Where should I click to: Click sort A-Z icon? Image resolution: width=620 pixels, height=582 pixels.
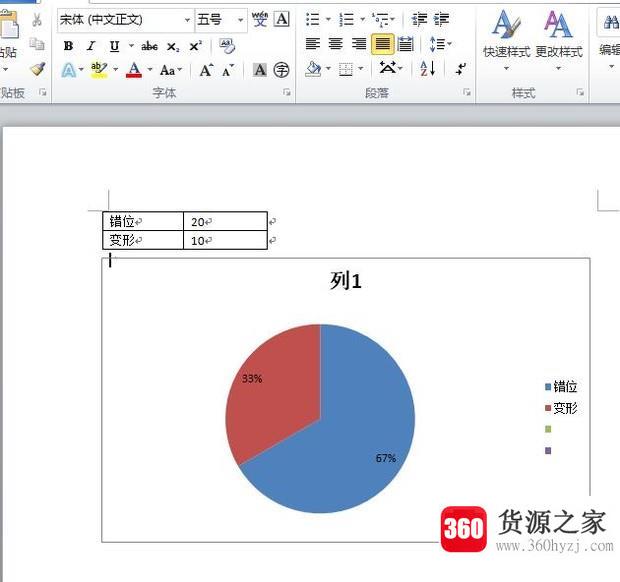pos(428,68)
